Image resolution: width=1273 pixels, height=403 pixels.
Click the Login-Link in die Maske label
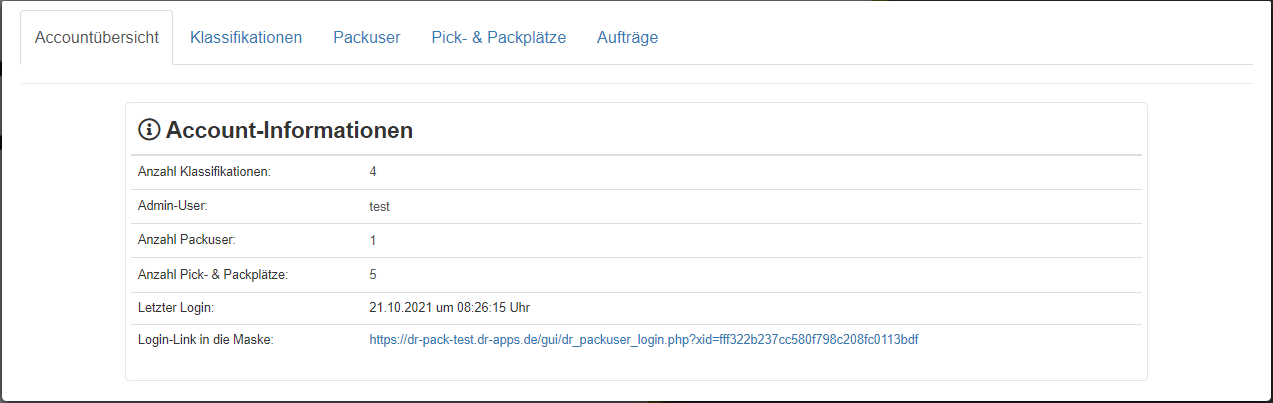click(205, 340)
